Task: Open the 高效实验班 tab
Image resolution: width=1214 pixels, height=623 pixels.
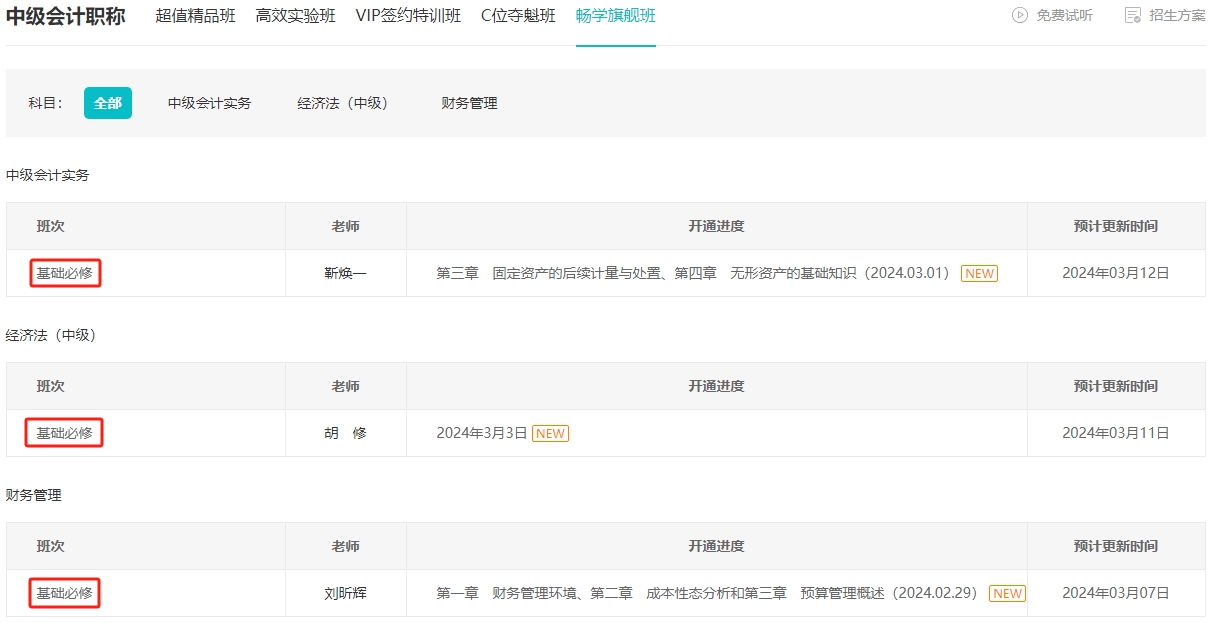Action: point(295,16)
